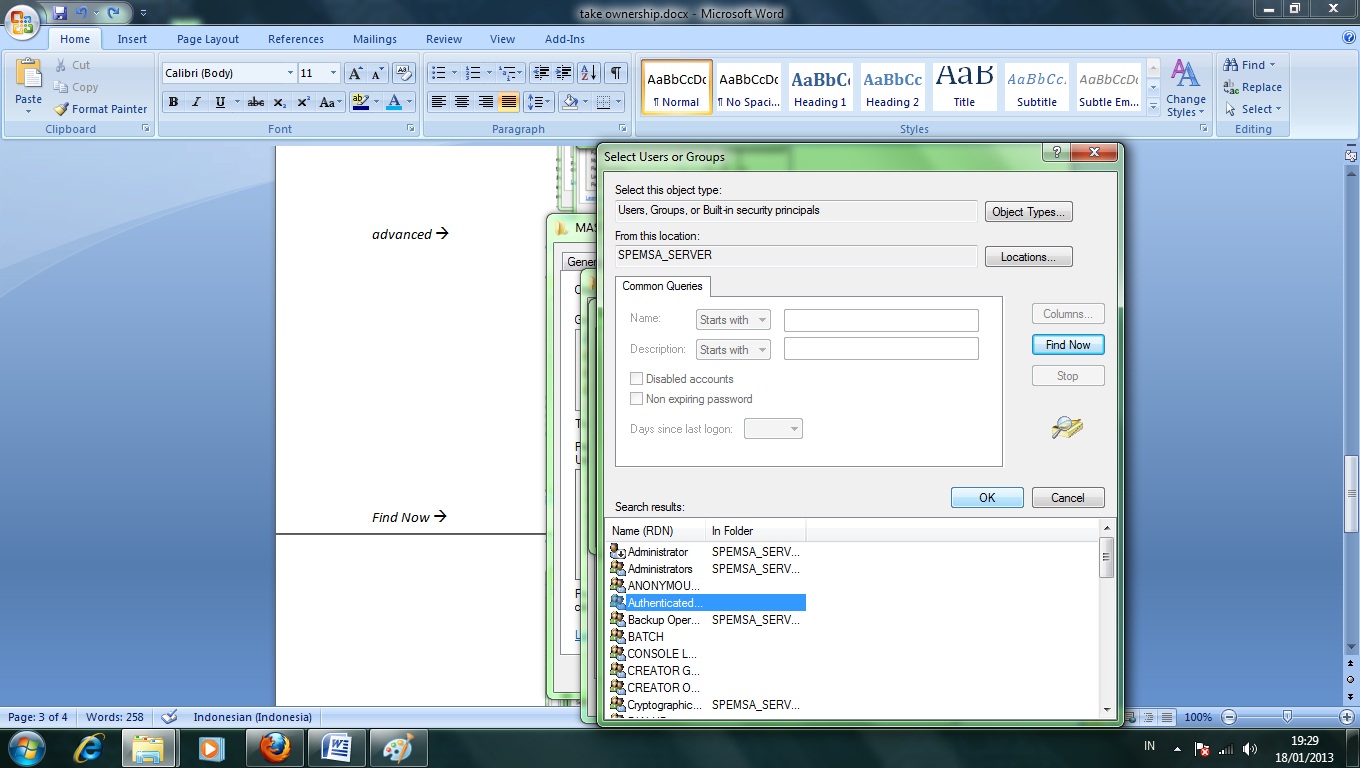Click Replace in Editing group
Screen dimensions: 1360x768
[x=1253, y=87]
